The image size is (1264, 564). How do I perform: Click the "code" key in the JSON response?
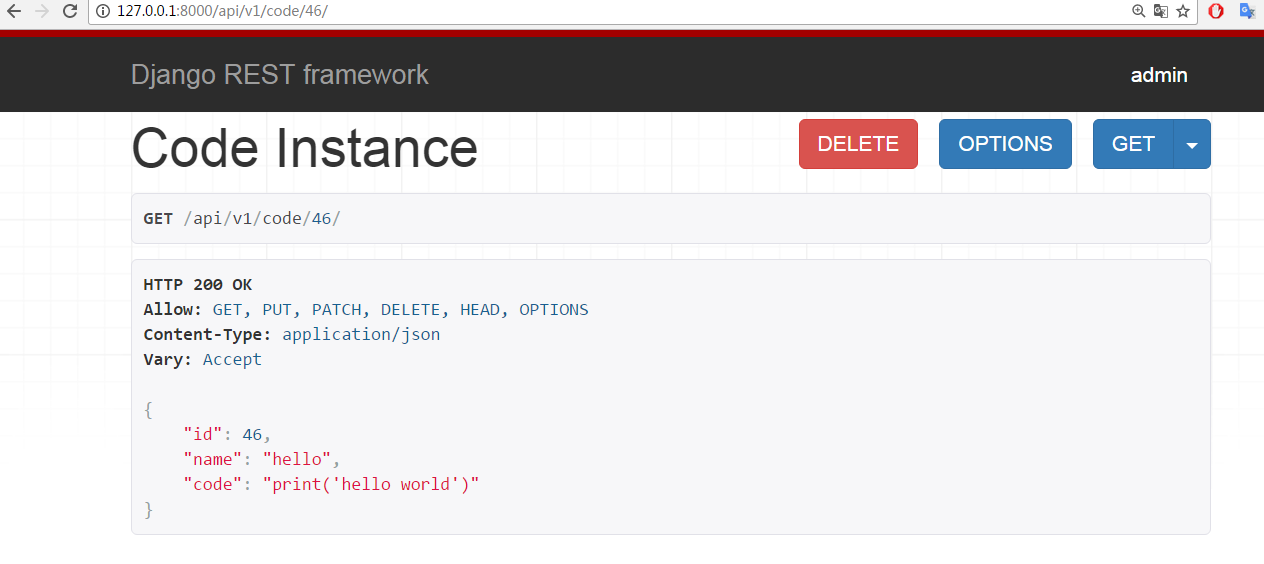[x=213, y=485]
